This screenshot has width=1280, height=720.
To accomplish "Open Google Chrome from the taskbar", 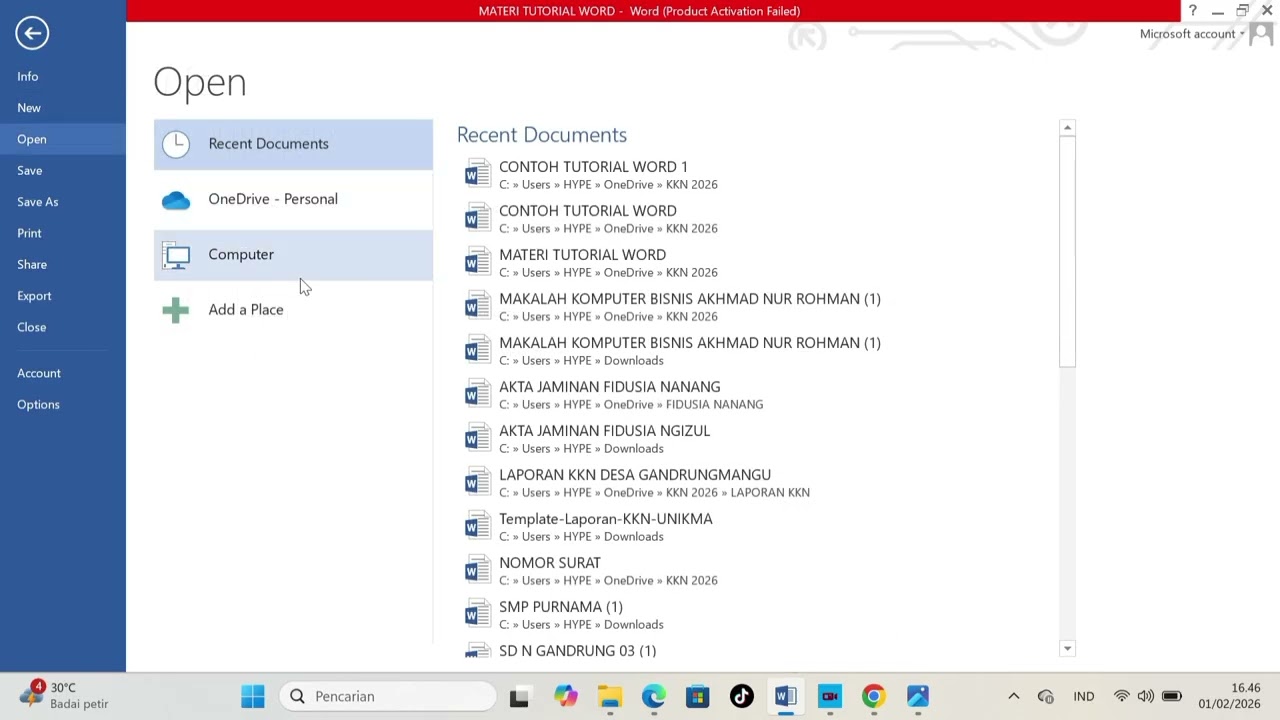I will (x=873, y=696).
